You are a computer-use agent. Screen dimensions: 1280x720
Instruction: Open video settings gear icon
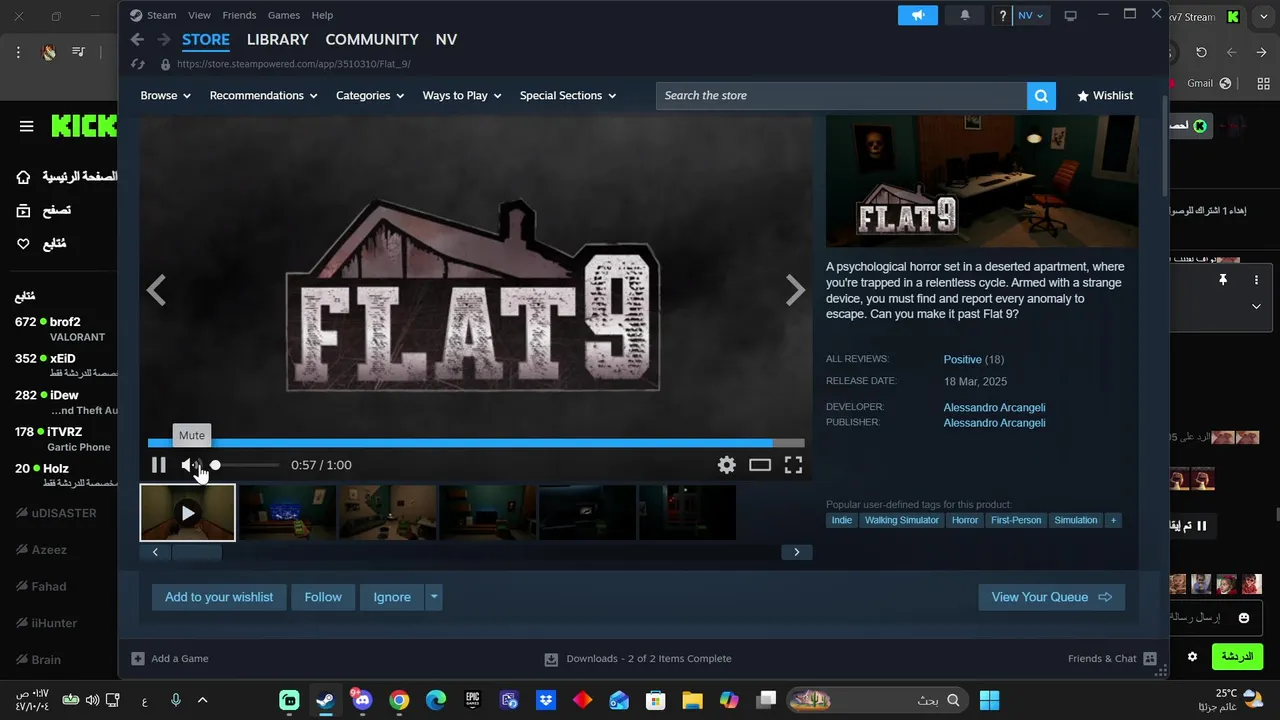click(727, 465)
